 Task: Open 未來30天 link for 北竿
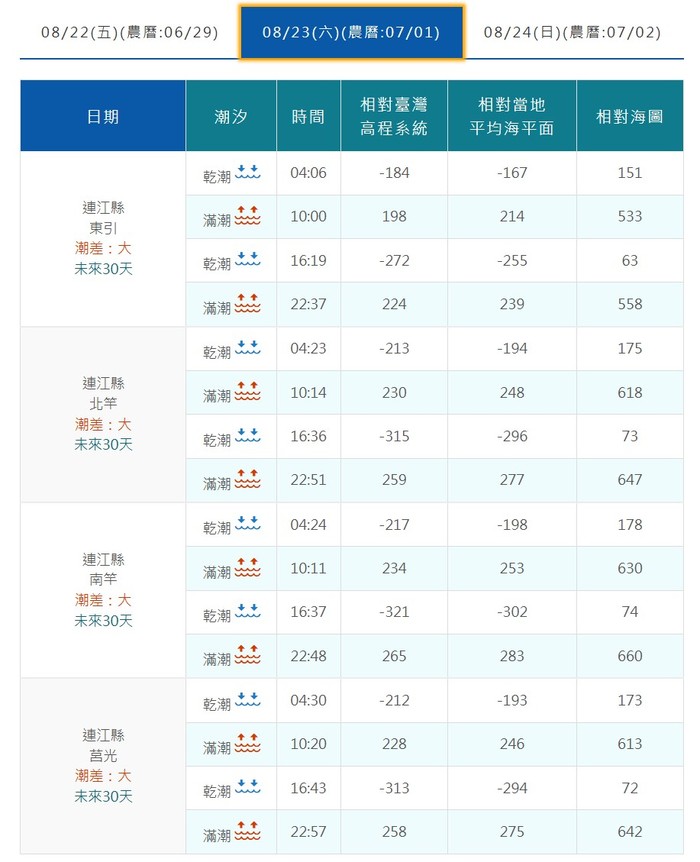coord(103,444)
